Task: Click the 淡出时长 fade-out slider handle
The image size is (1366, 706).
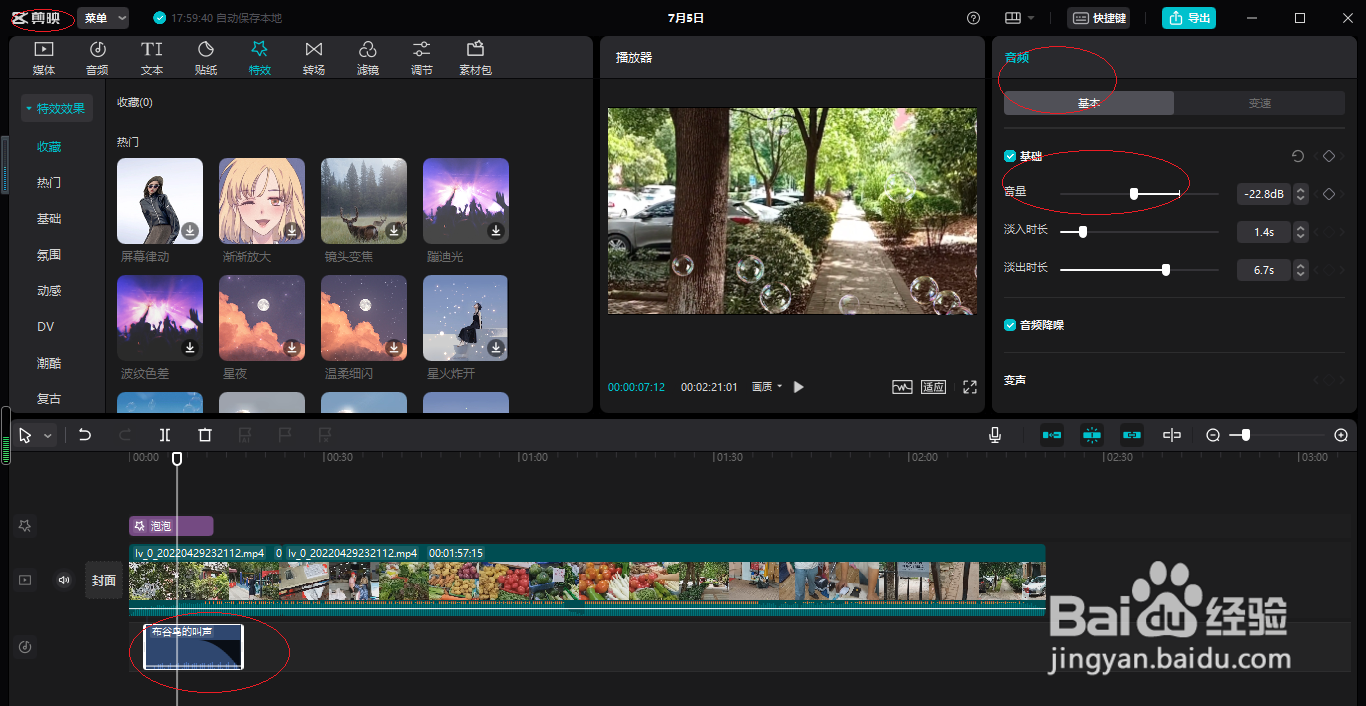Action: (1166, 270)
